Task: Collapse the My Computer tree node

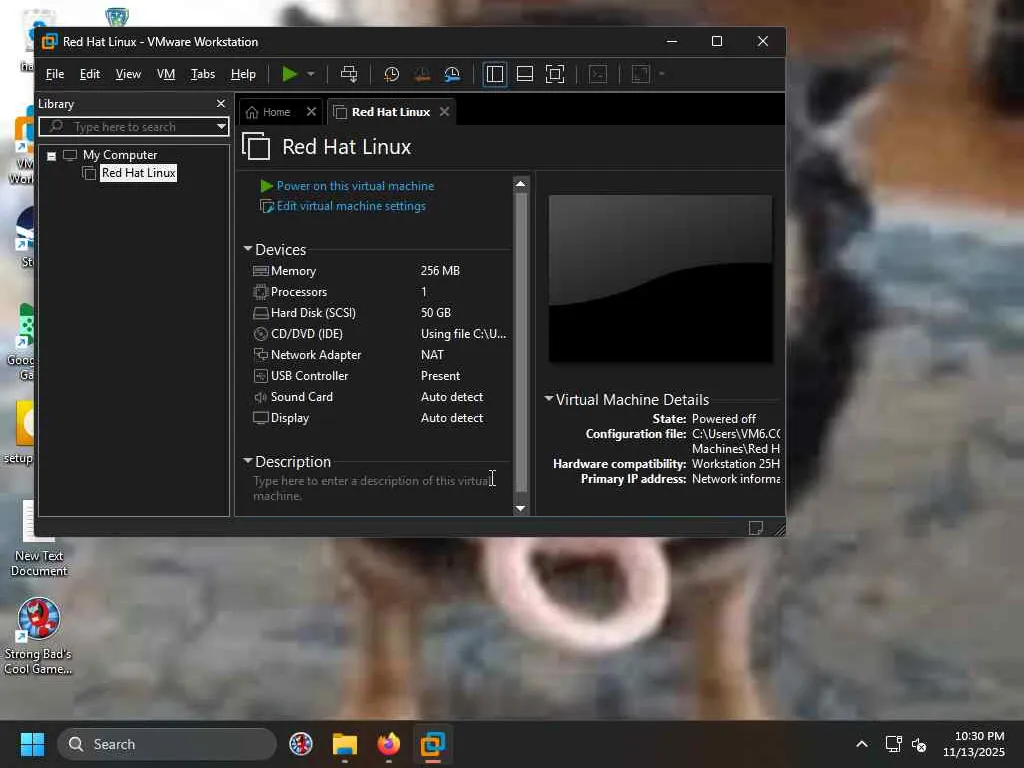Action: pos(51,156)
